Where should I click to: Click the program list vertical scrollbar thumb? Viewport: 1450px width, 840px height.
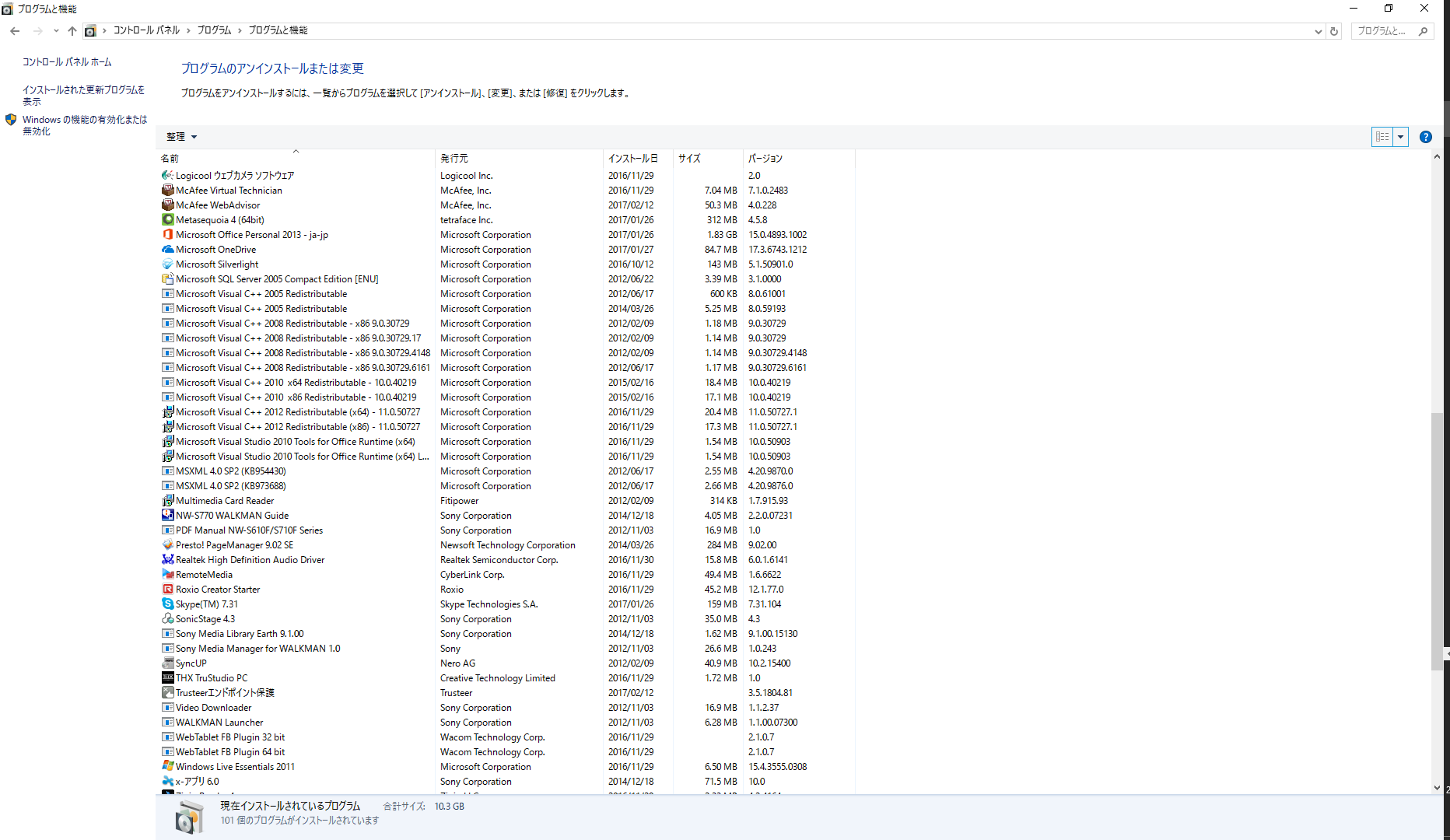[1437, 542]
